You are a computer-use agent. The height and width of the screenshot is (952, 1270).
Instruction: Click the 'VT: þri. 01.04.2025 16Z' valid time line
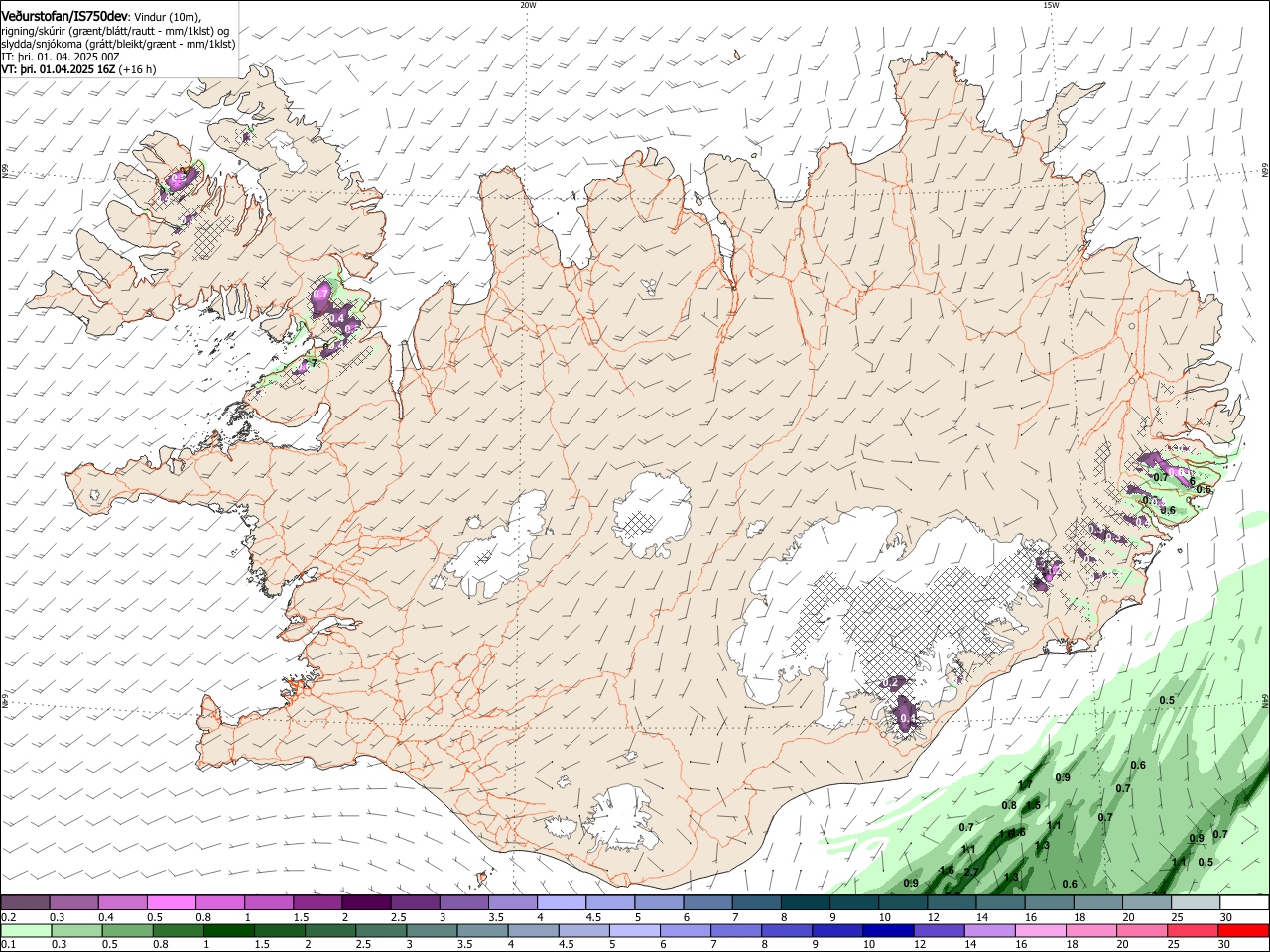59,69
